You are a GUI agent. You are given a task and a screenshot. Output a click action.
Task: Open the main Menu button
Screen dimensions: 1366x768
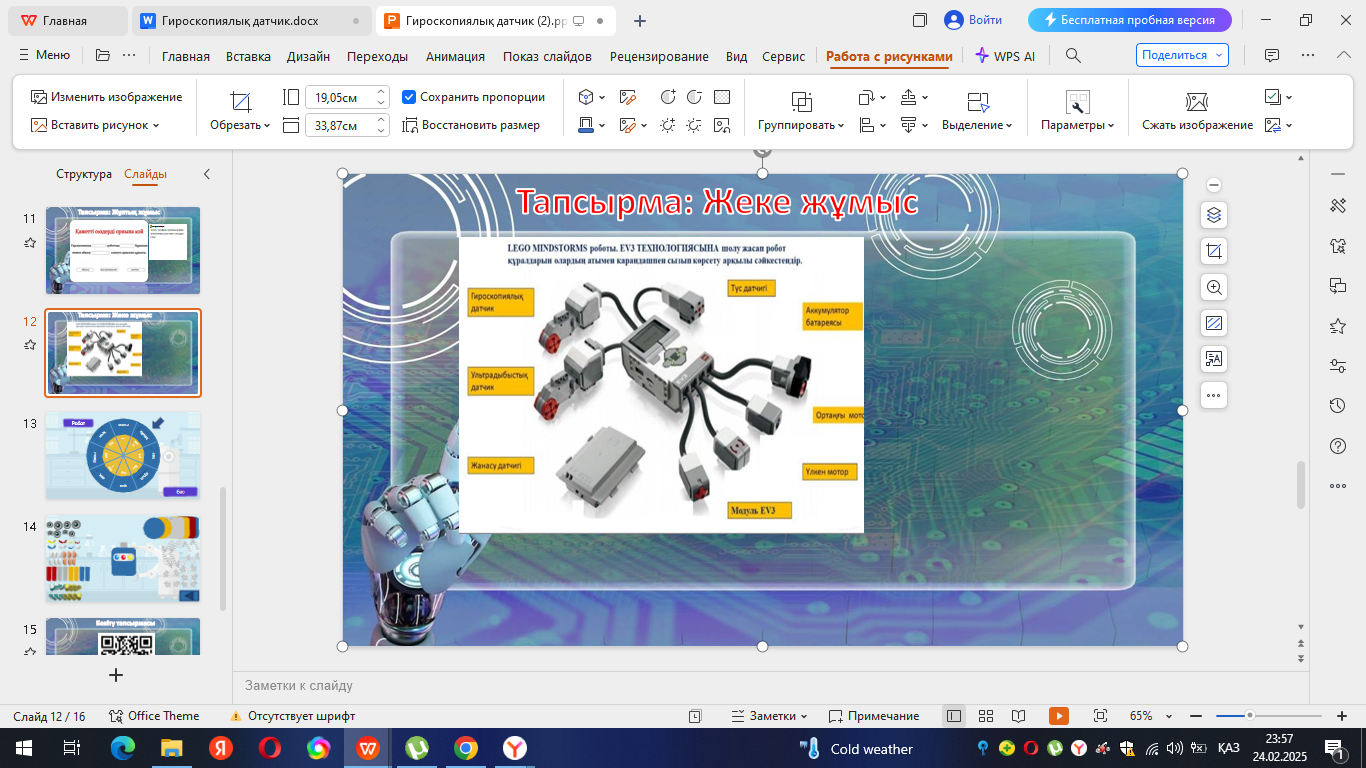[x=44, y=56]
